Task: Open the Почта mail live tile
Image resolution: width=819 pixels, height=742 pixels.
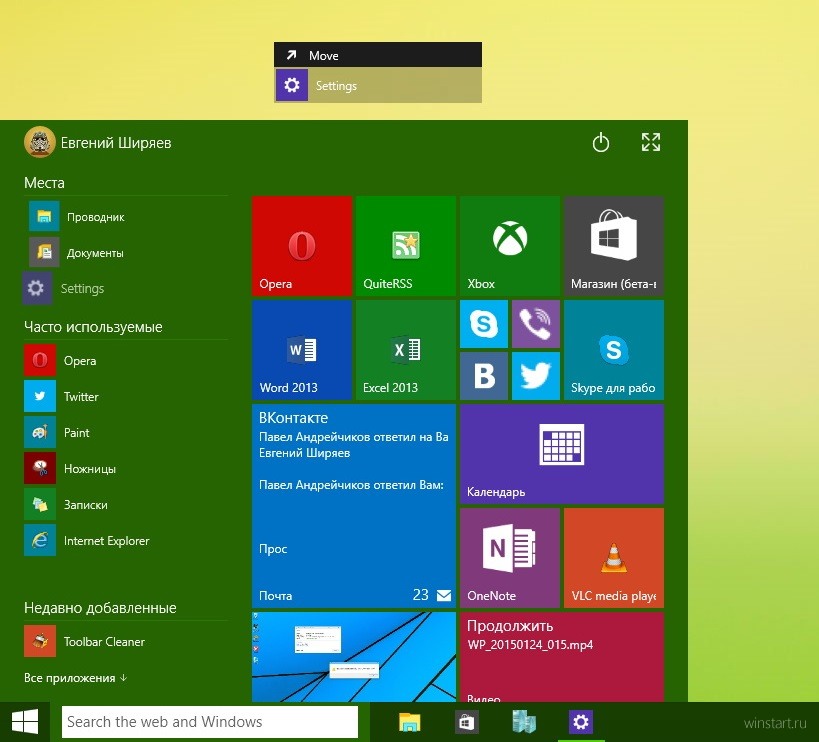Action: click(354, 505)
